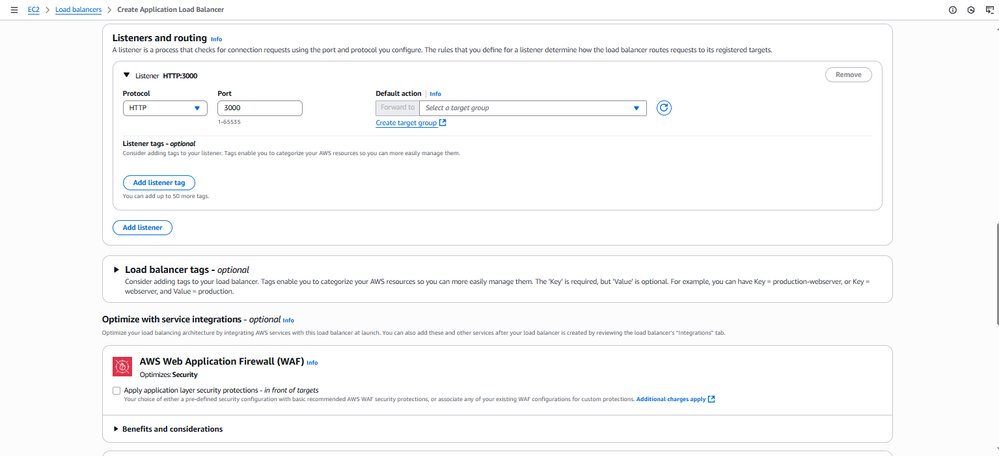The width and height of the screenshot is (999, 456).
Task: Enable application layer security protections checkbox
Action: (x=117, y=390)
